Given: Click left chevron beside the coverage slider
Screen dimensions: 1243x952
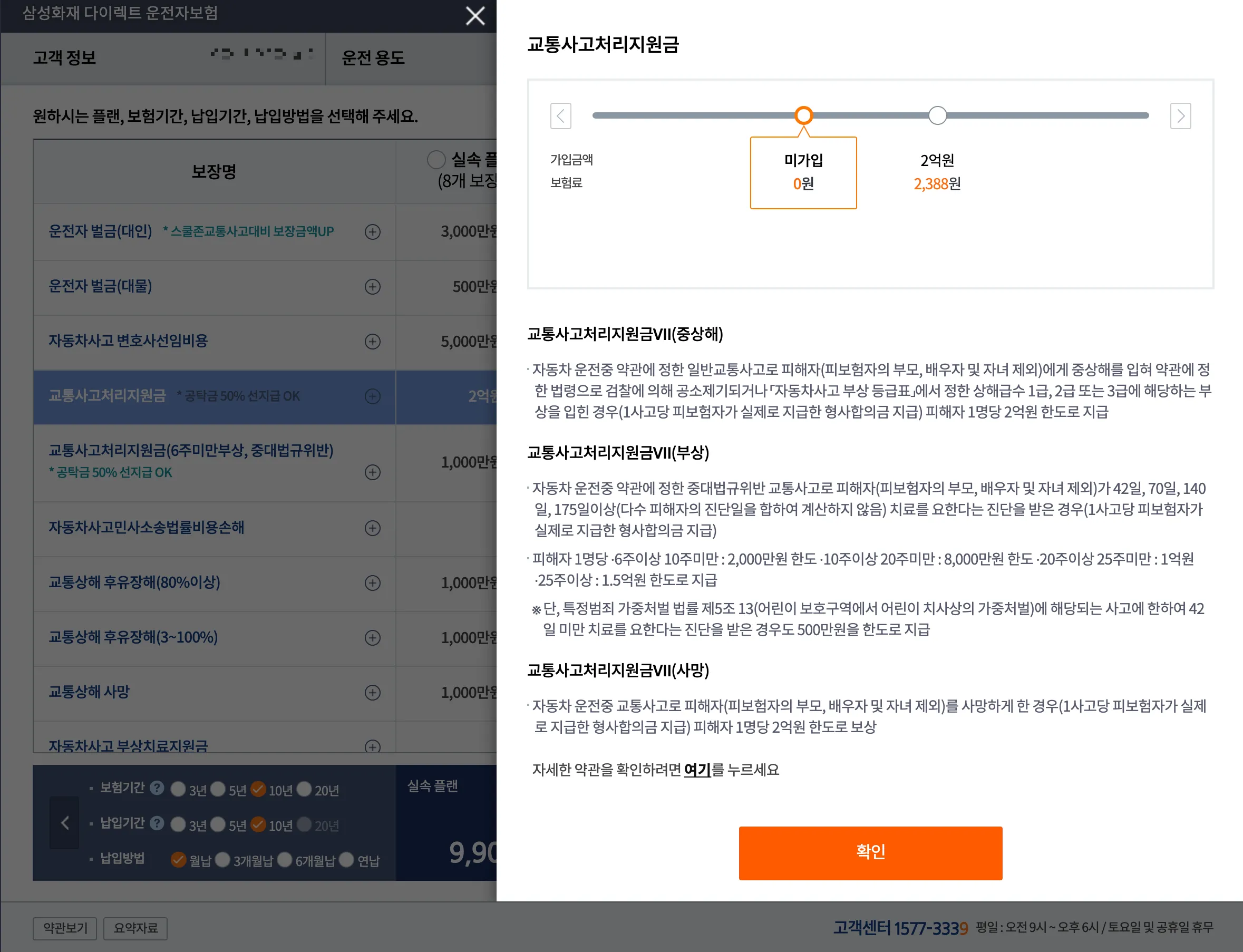Looking at the screenshot, I should click(561, 115).
